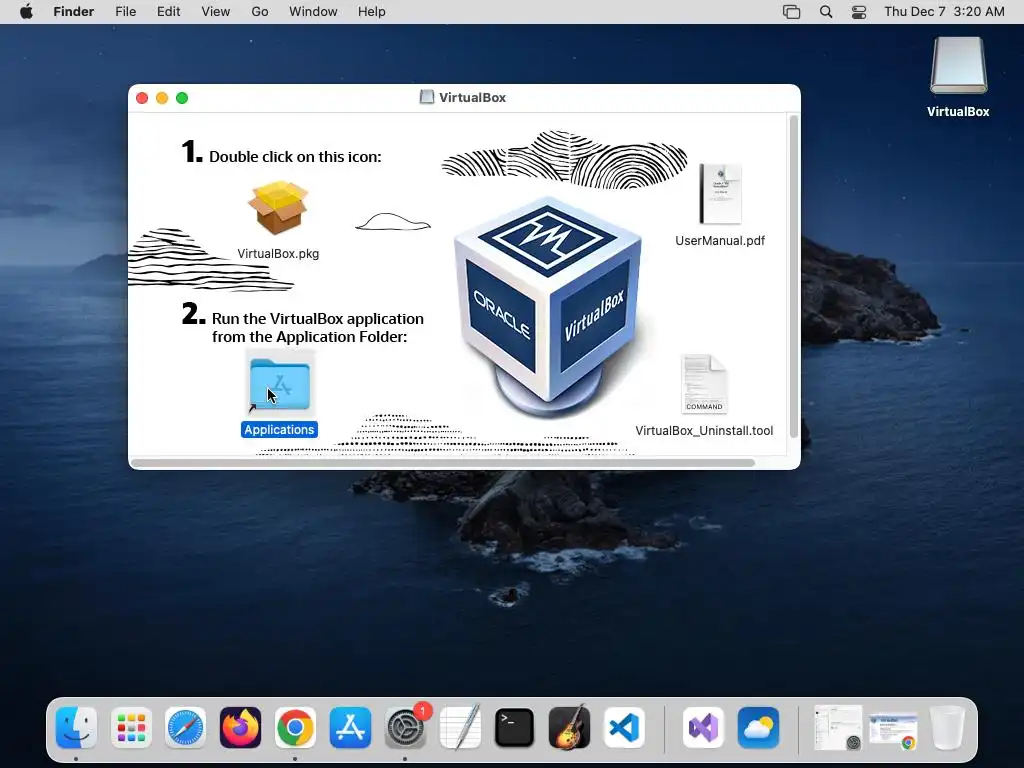
Task: Open the App Store from the Dock
Action: click(350, 728)
